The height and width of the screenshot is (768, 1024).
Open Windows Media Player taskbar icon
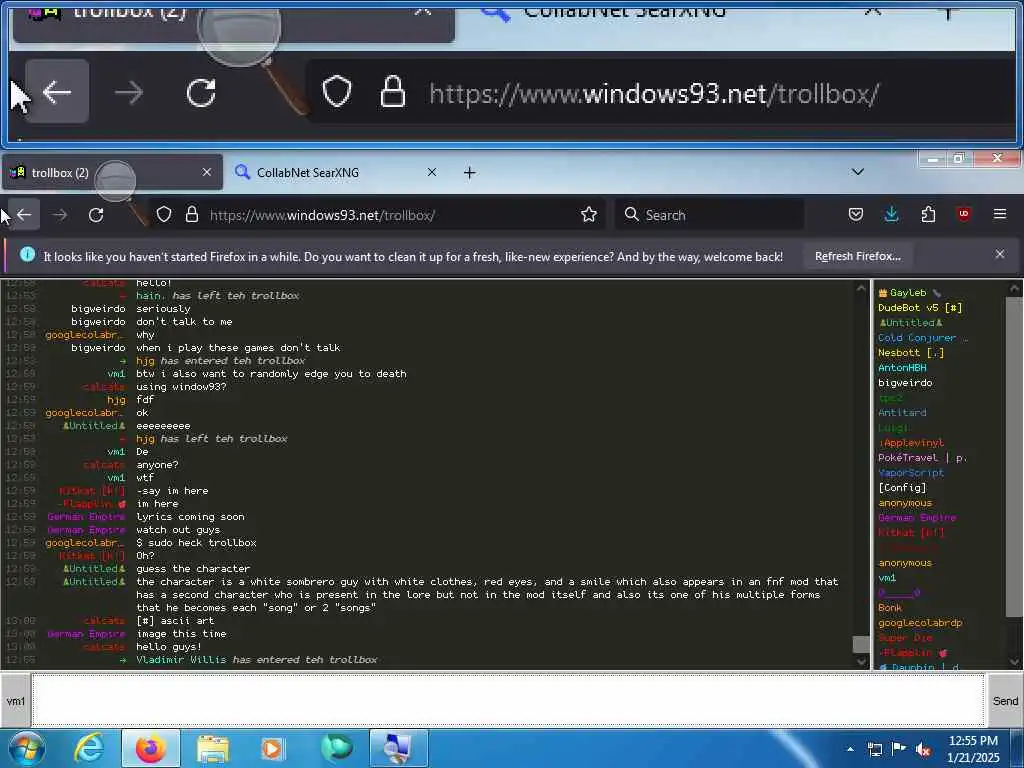coord(272,748)
